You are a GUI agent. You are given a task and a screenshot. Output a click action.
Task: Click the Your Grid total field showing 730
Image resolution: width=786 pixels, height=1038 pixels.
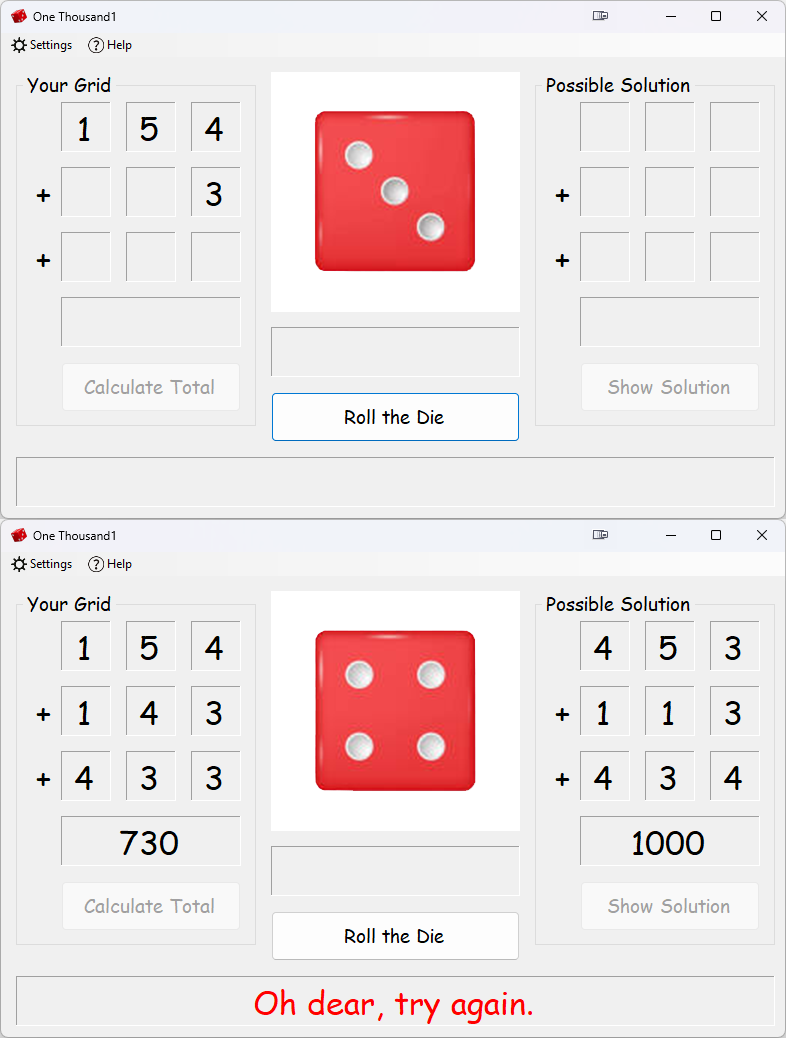click(x=151, y=841)
